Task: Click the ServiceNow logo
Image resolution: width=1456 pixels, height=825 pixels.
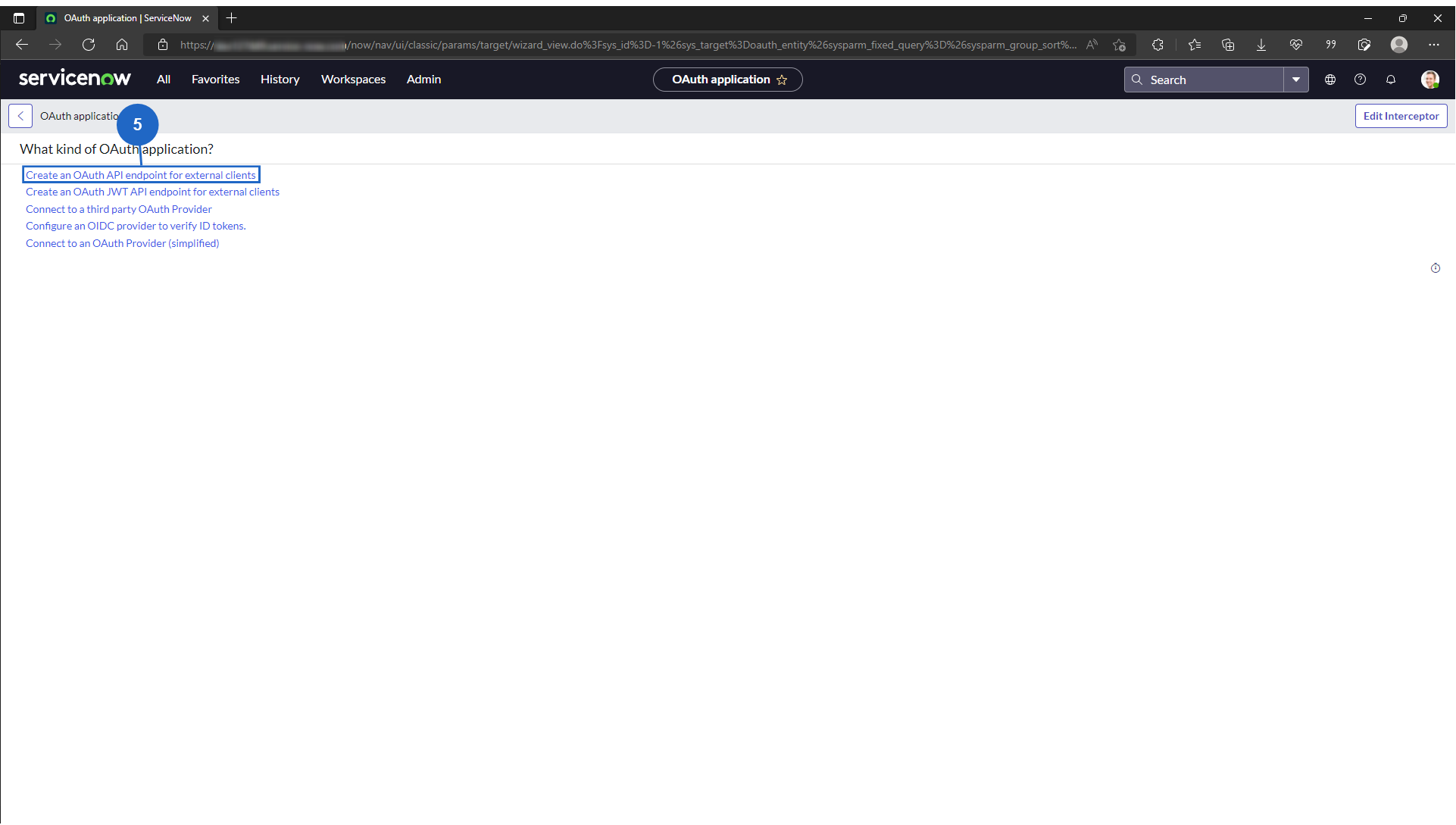Action: point(75,79)
